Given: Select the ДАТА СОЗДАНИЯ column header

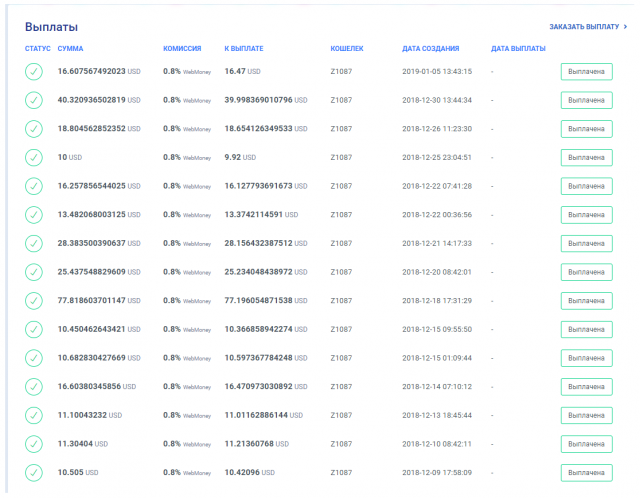Looking at the screenshot, I should click(x=430, y=48).
